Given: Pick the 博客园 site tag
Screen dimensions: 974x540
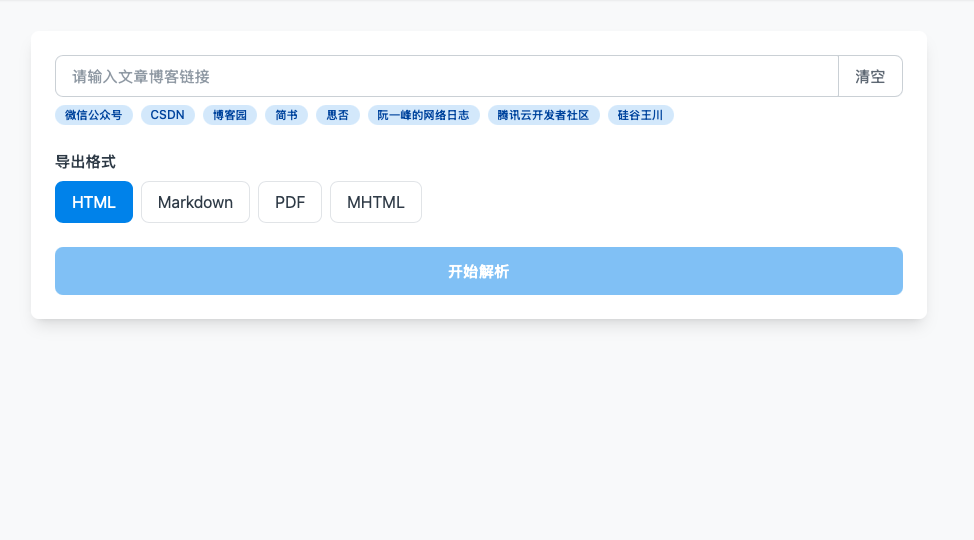Looking at the screenshot, I should (229, 115).
